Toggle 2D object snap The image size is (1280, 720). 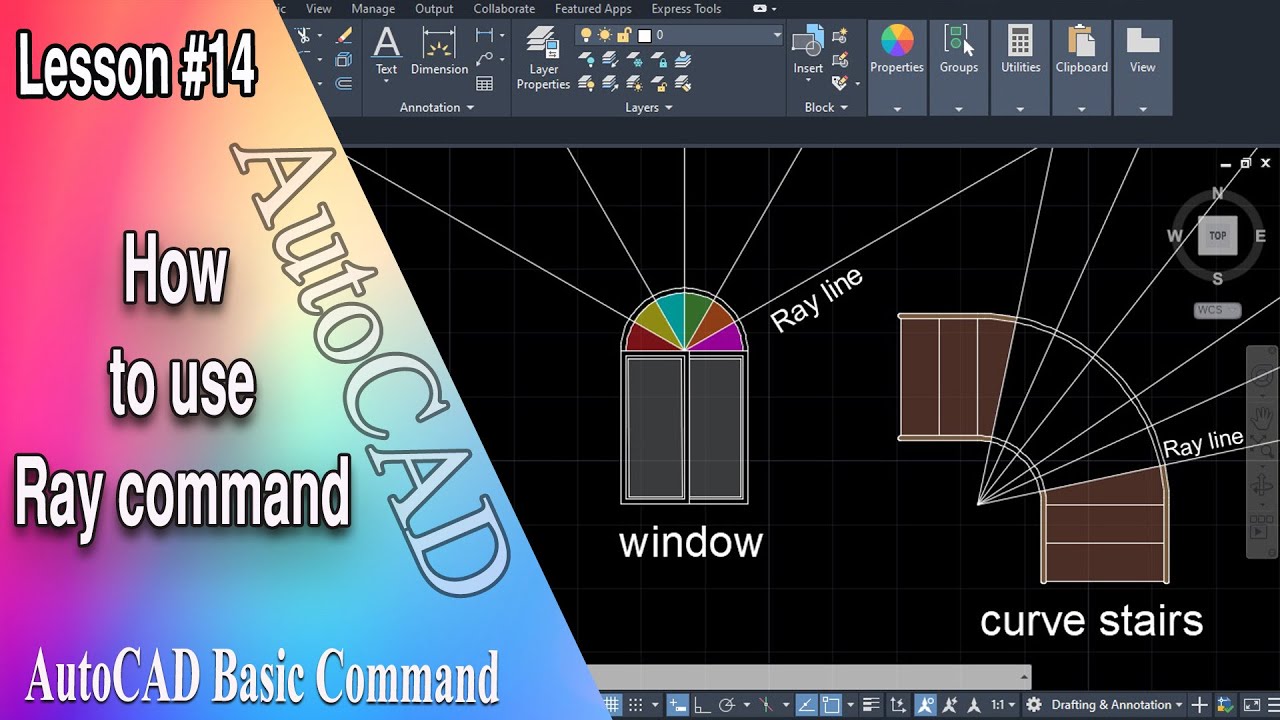pos(832,704)
